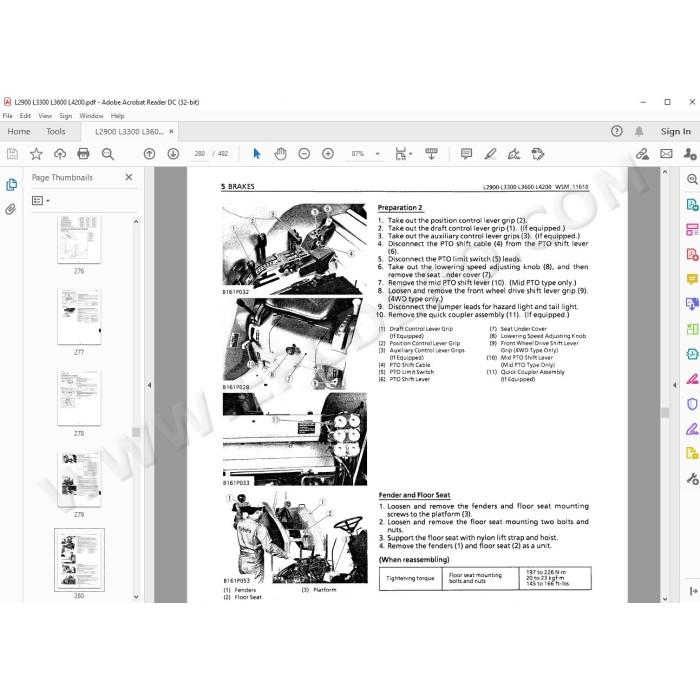The image size is (700, 700).
Task: Open fit page options dropdown arrow
Action: tap(411, 154)
